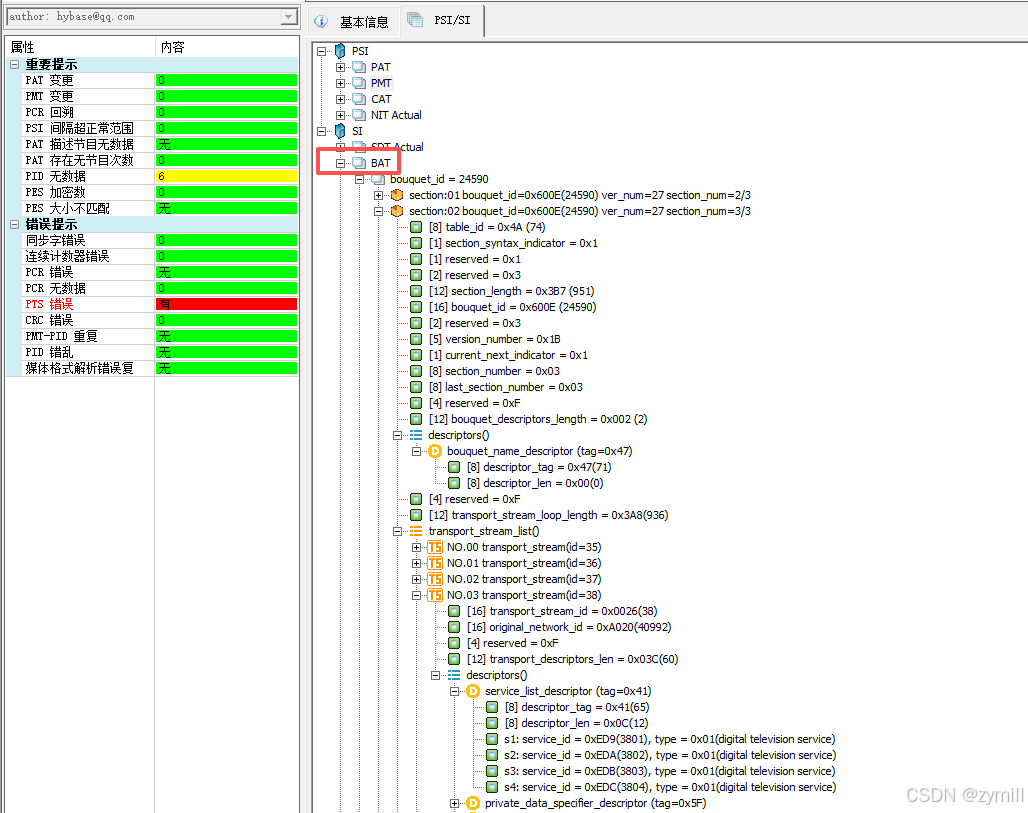Expand the CAT node
Screen dimensions: 1028x813
tap(340, 99)
